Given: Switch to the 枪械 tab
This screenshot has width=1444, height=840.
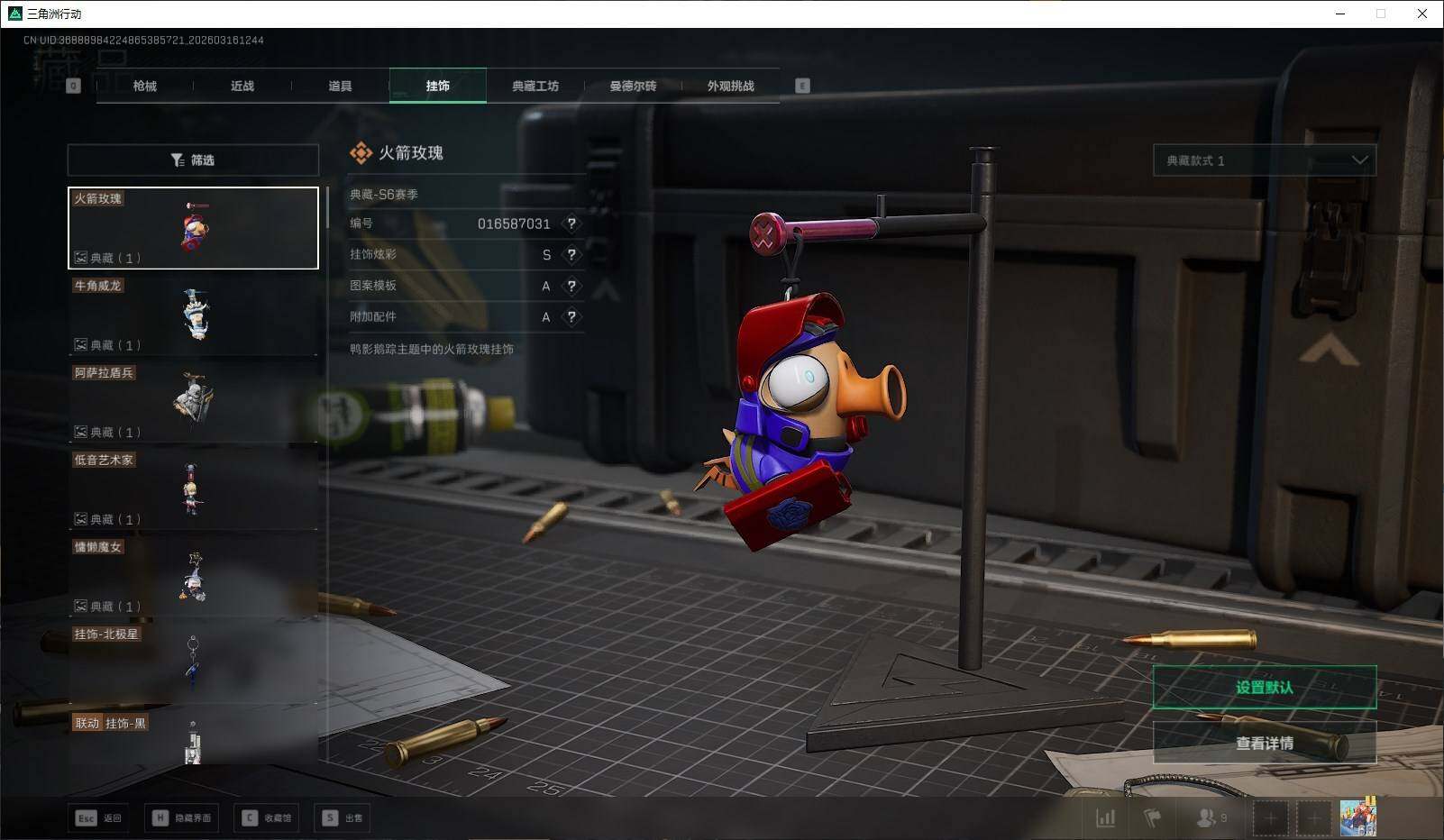Looking at the screenshot, I should click(x=144, y=86).
